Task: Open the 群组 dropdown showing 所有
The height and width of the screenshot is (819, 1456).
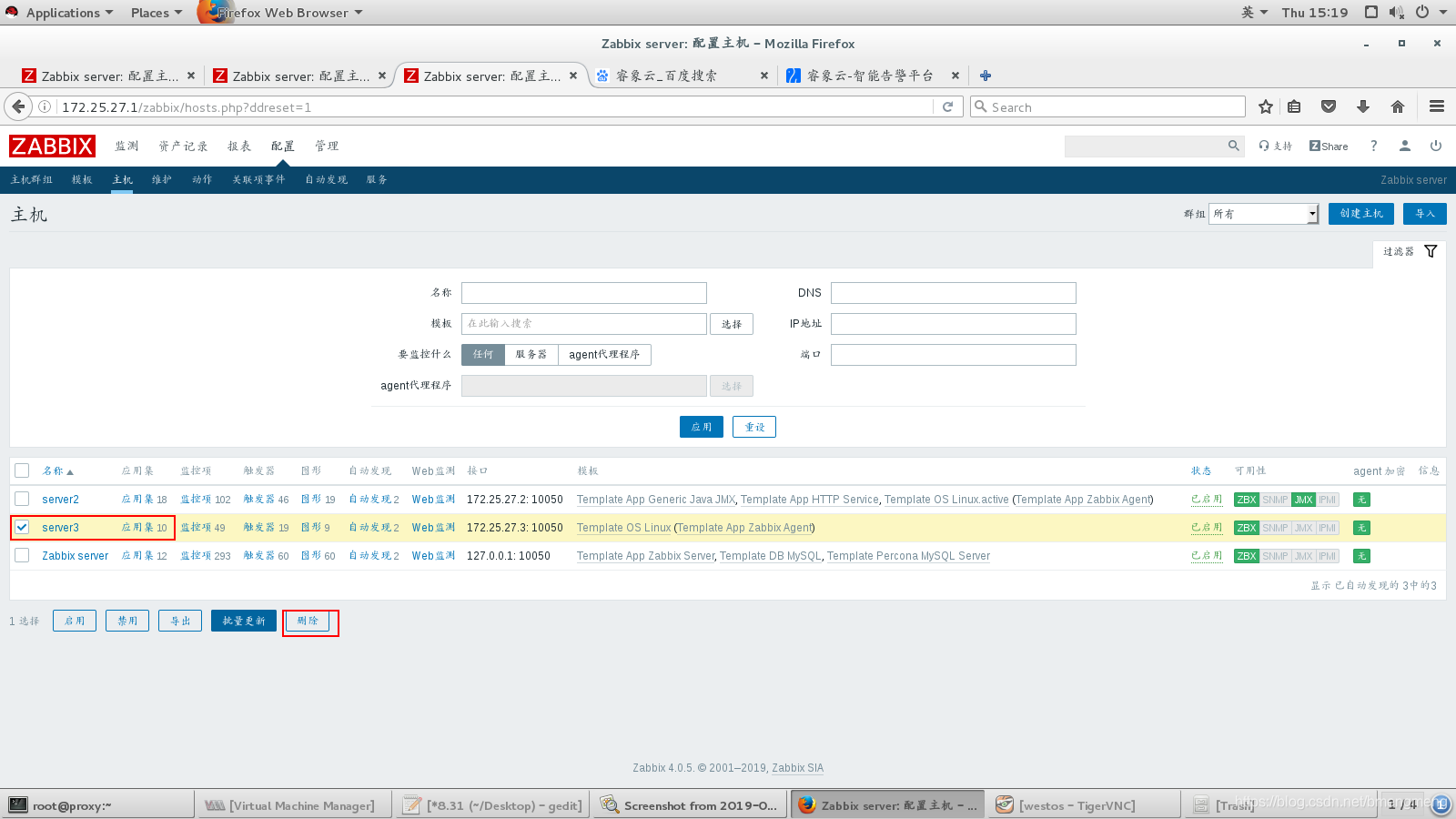Action: coord(1263,214)
